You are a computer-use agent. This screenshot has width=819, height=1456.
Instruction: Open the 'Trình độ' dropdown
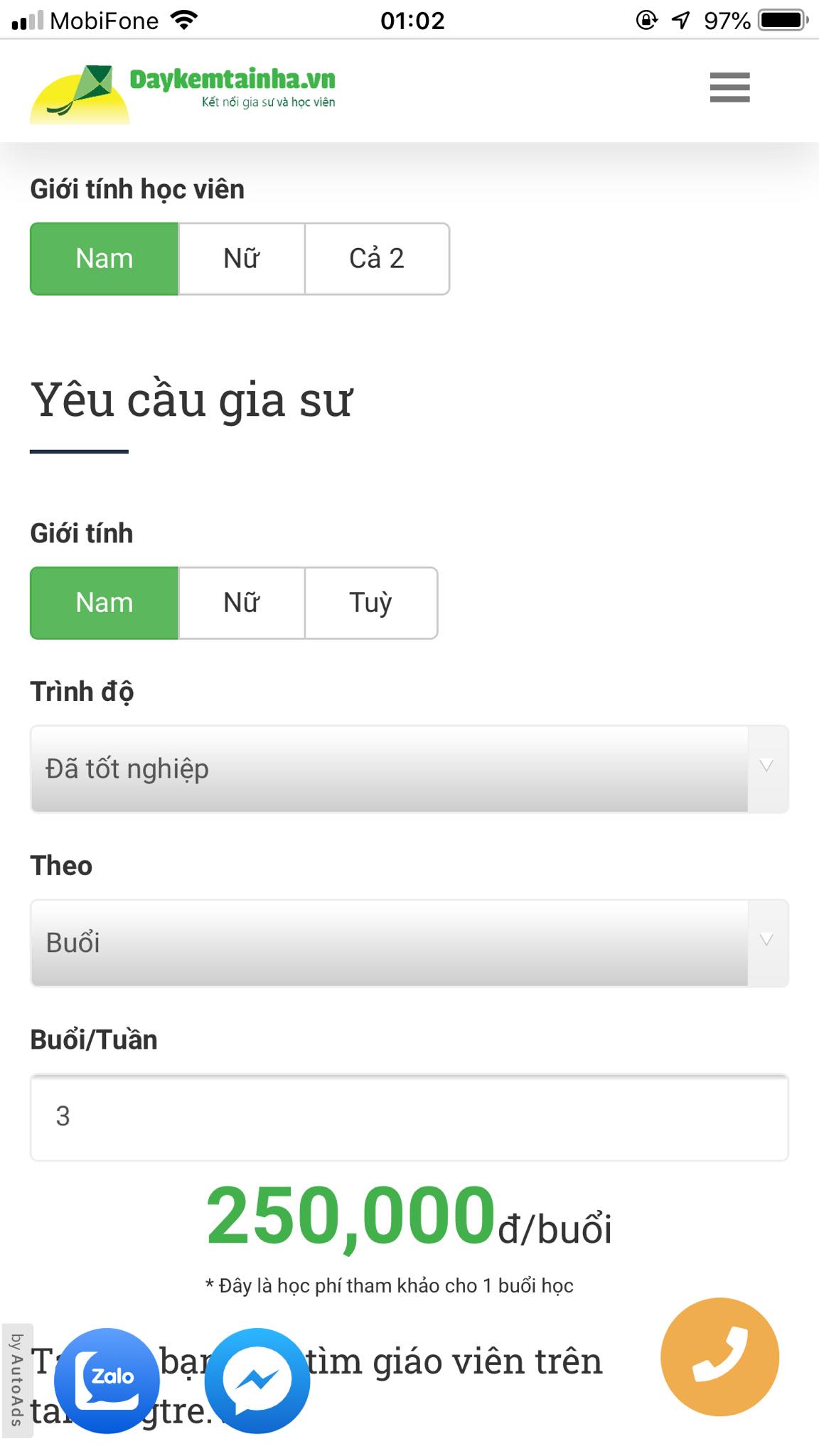(x=409, y=768)
